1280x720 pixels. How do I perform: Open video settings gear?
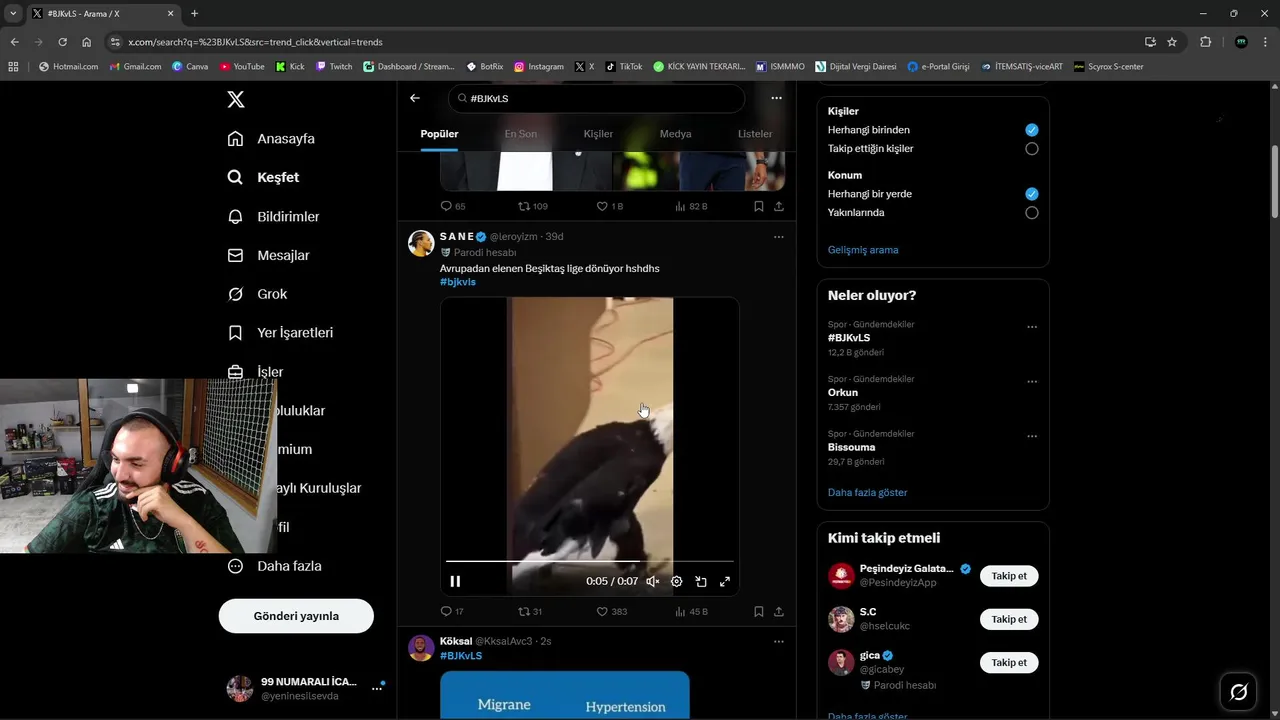pos(677,581)
